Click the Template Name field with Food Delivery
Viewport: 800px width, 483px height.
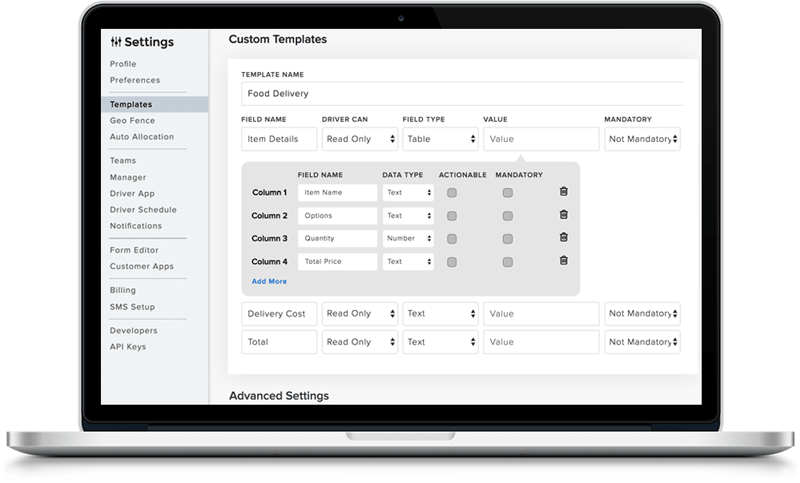[461, 93]
